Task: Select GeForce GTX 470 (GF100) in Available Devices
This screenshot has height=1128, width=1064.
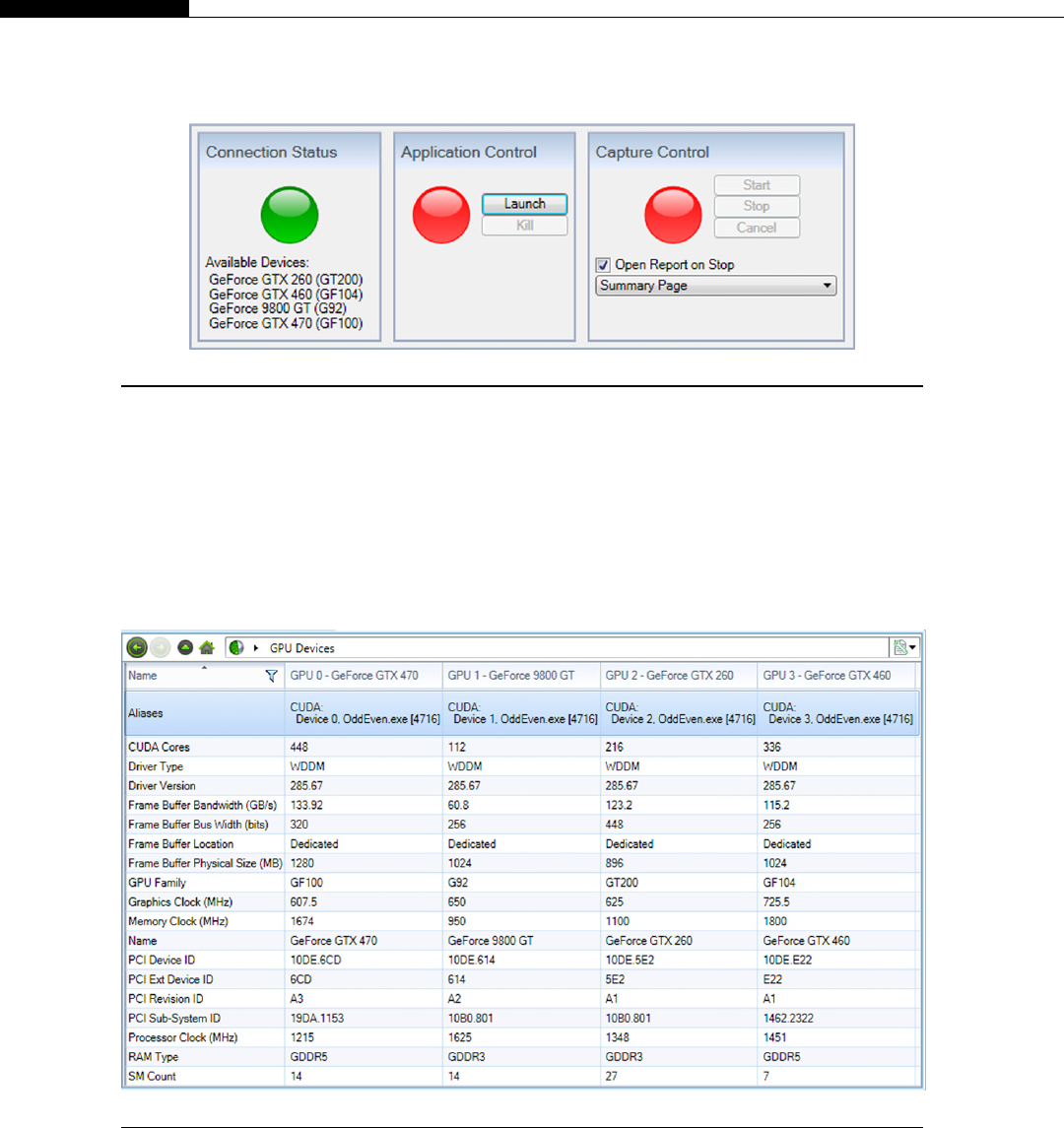Action: click(x=286, y=324)
